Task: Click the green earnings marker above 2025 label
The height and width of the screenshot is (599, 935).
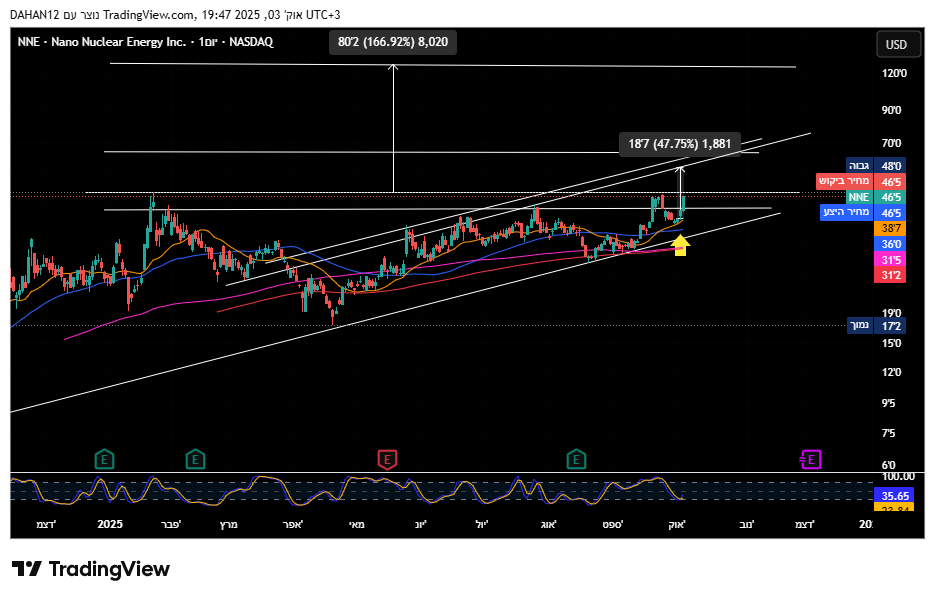Action: (104, 460)
